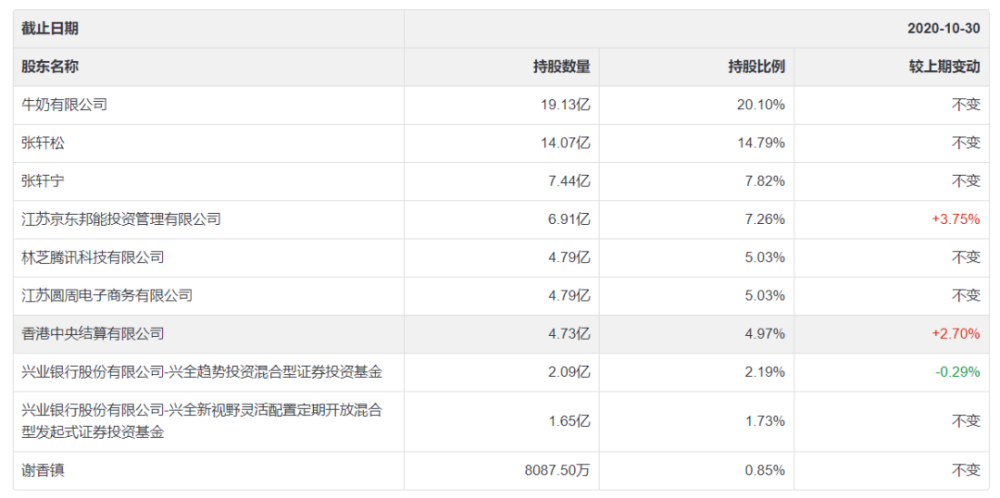Click the 19.13亿 holding amount
The width and height of the screenshot is (1000, 498).
pyautogui.click(x=566, y=105)
